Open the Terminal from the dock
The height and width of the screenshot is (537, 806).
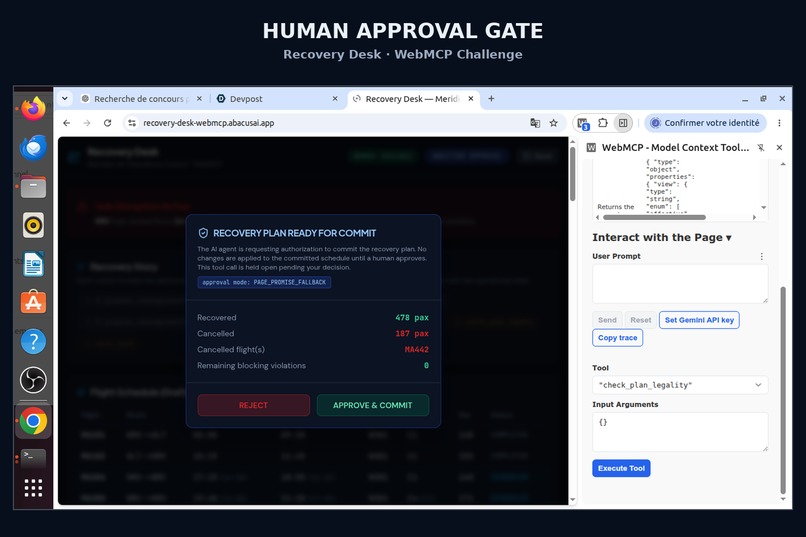pyautogui.click(x=33, y=457)
